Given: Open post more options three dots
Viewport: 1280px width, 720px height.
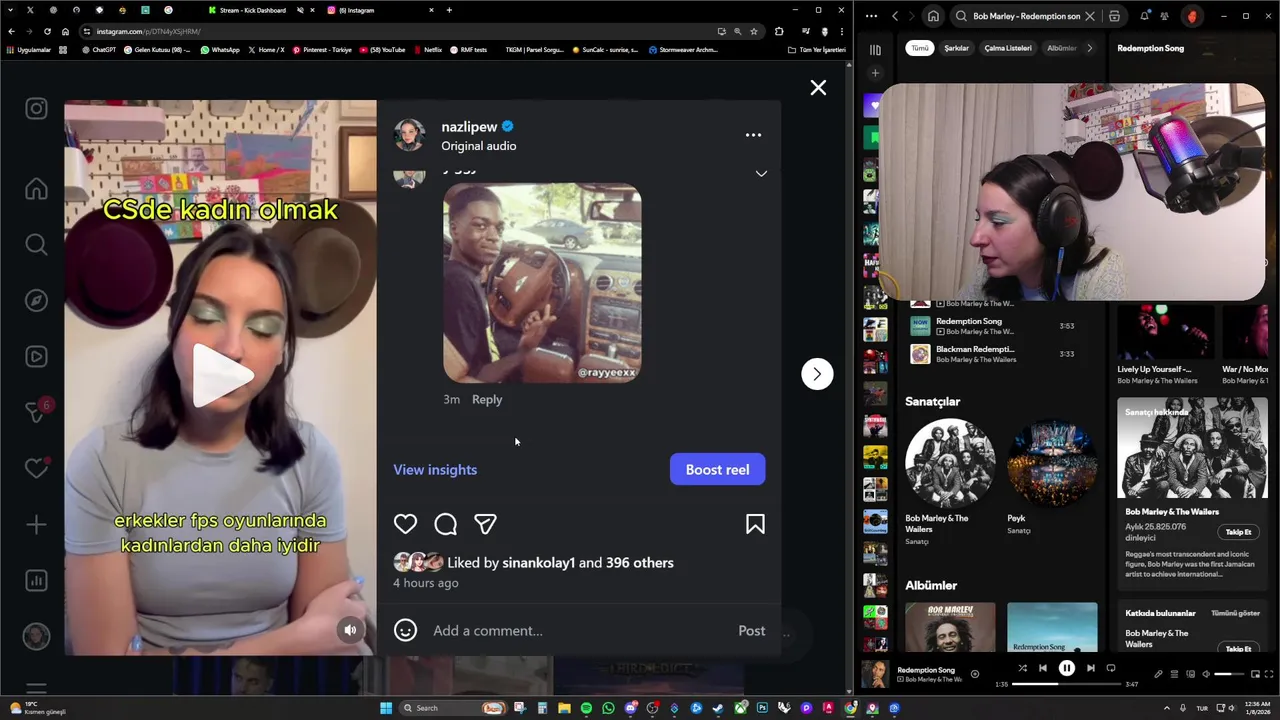Looking at the screenshot, I should [753, 135].
